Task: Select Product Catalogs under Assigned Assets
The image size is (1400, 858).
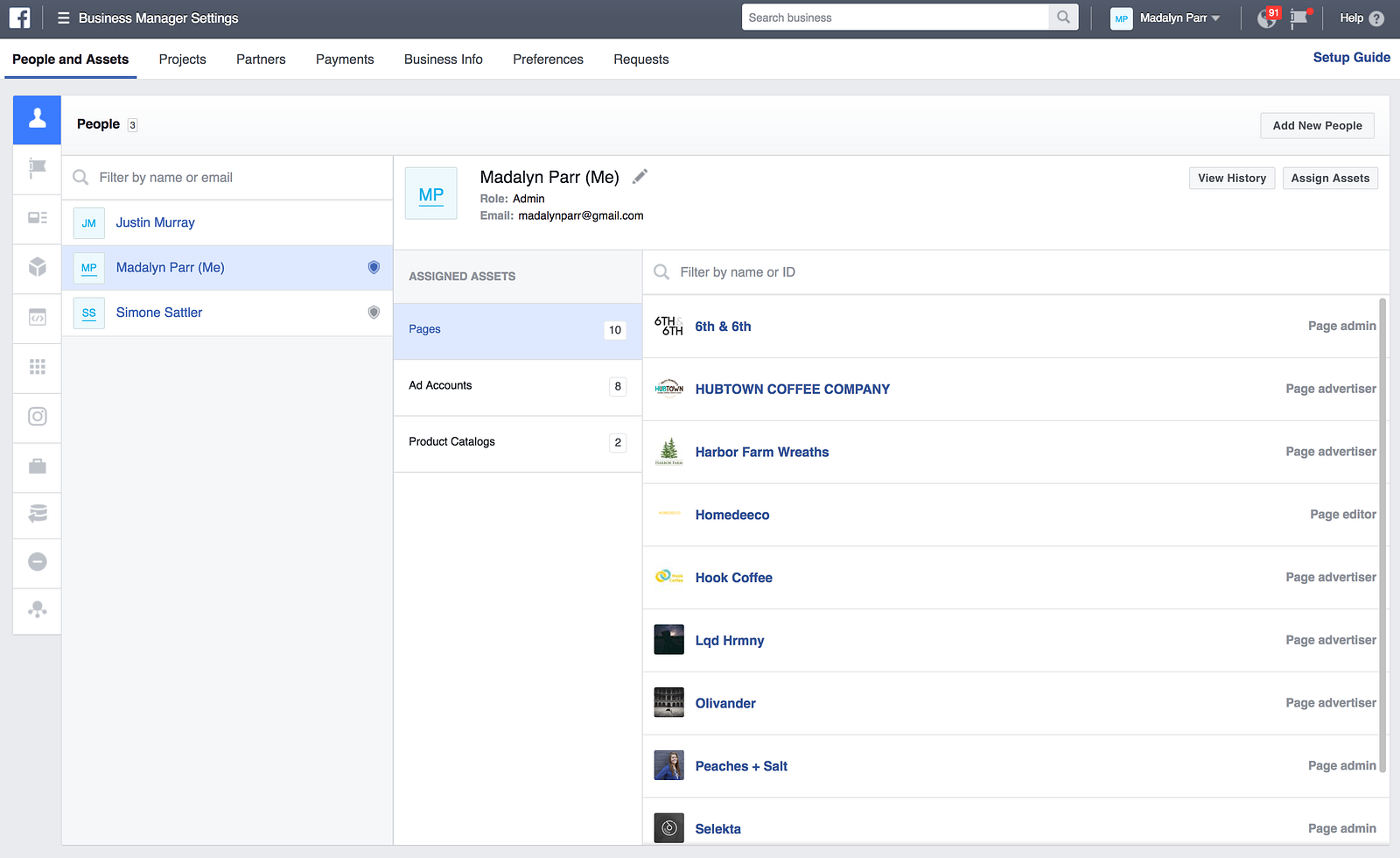Action: 517,442
